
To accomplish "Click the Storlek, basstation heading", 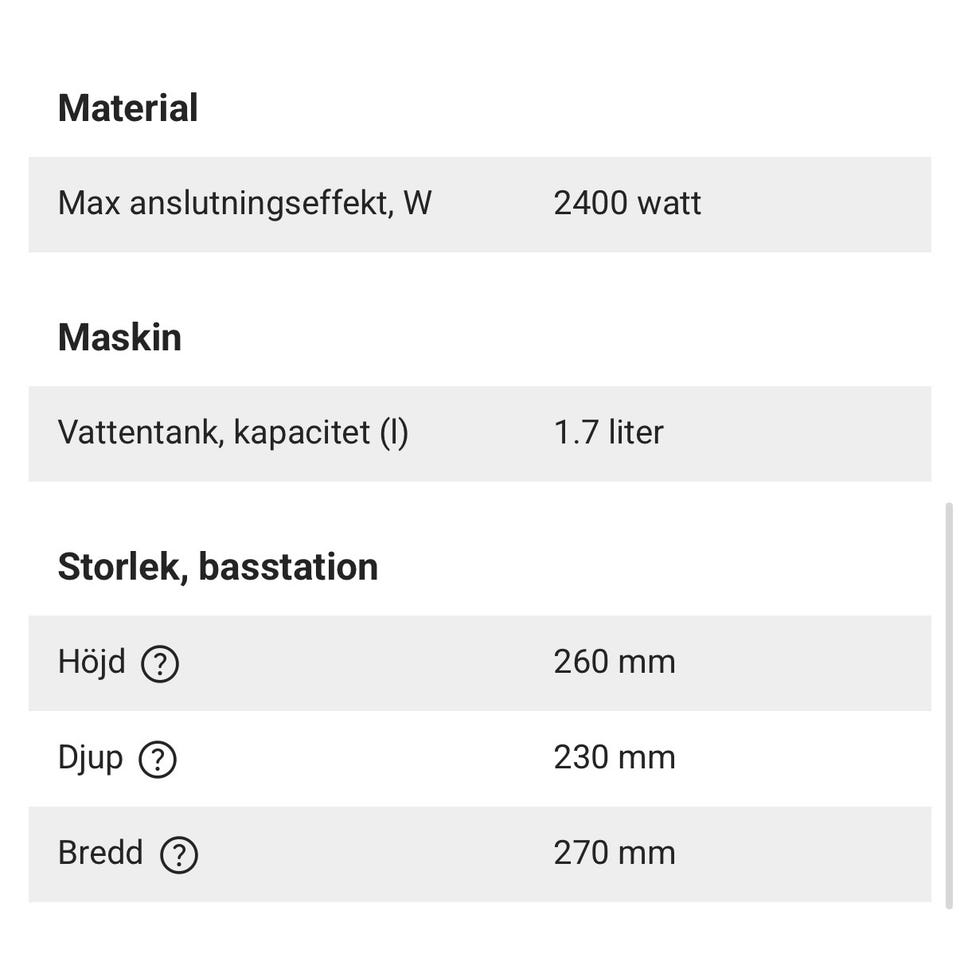I will tap(218, 567).
